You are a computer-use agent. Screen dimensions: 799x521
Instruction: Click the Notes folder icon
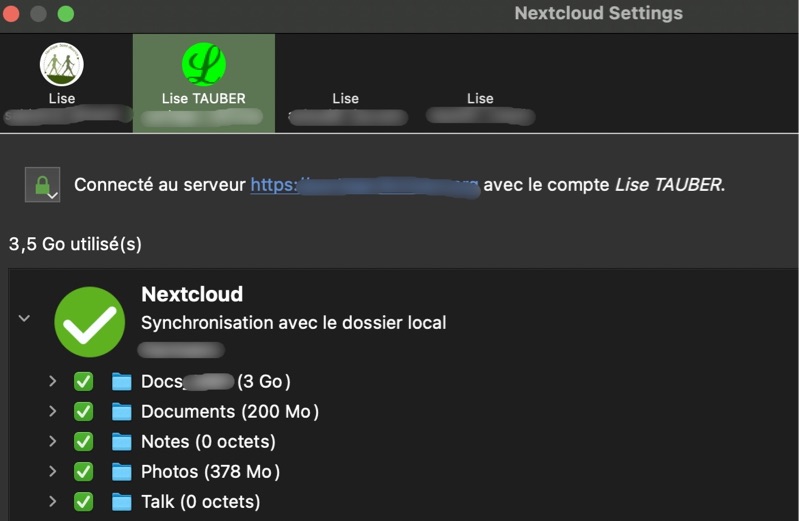122,441
